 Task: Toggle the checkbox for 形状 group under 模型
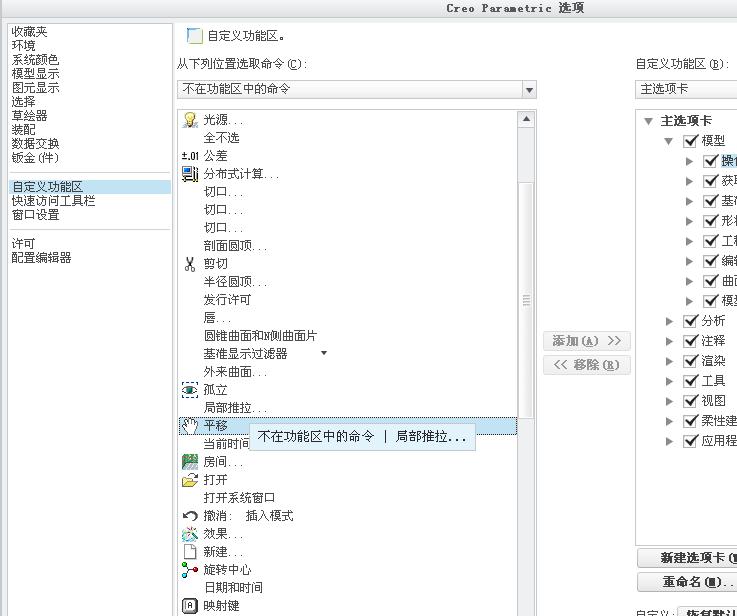710,221
